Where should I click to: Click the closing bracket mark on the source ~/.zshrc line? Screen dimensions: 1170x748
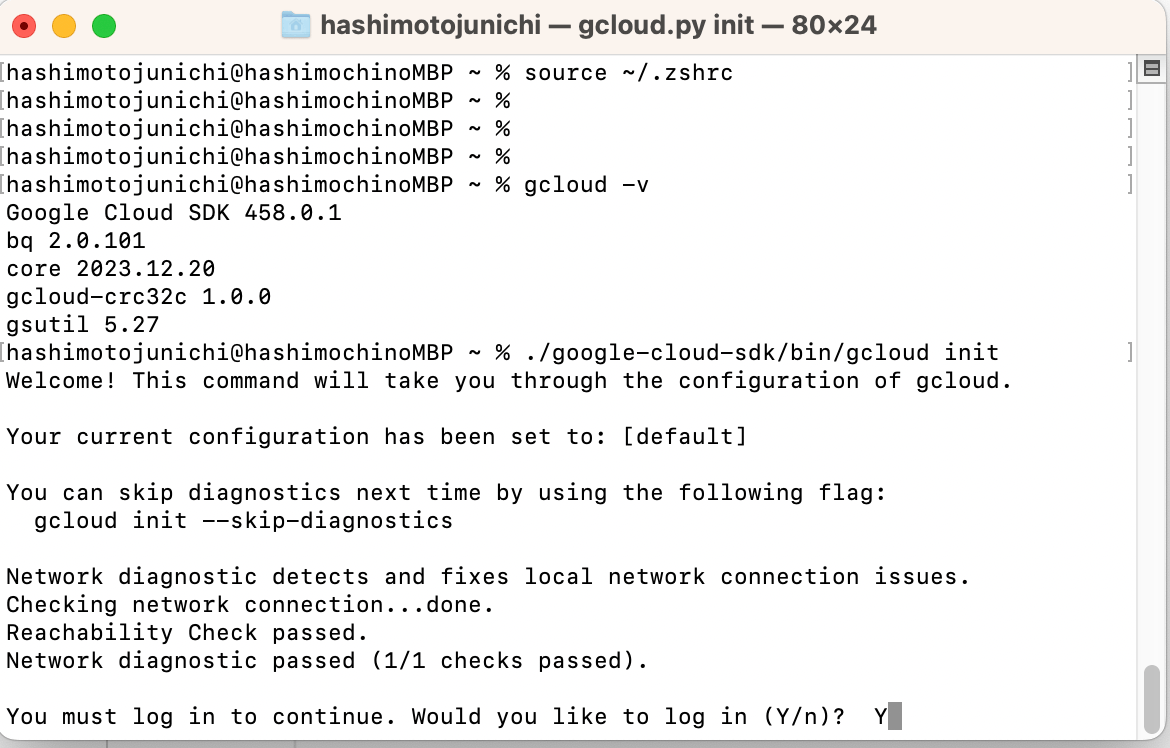coord(1130,72)
